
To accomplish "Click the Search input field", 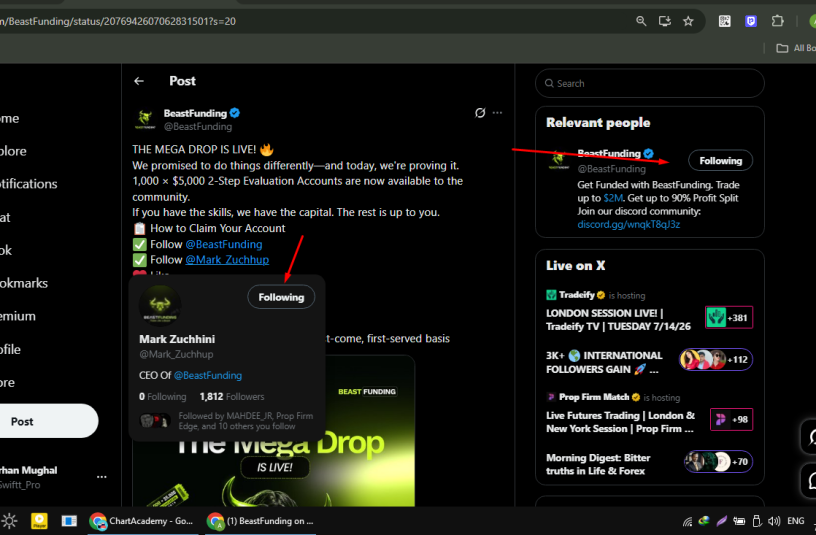I will 649,83.
